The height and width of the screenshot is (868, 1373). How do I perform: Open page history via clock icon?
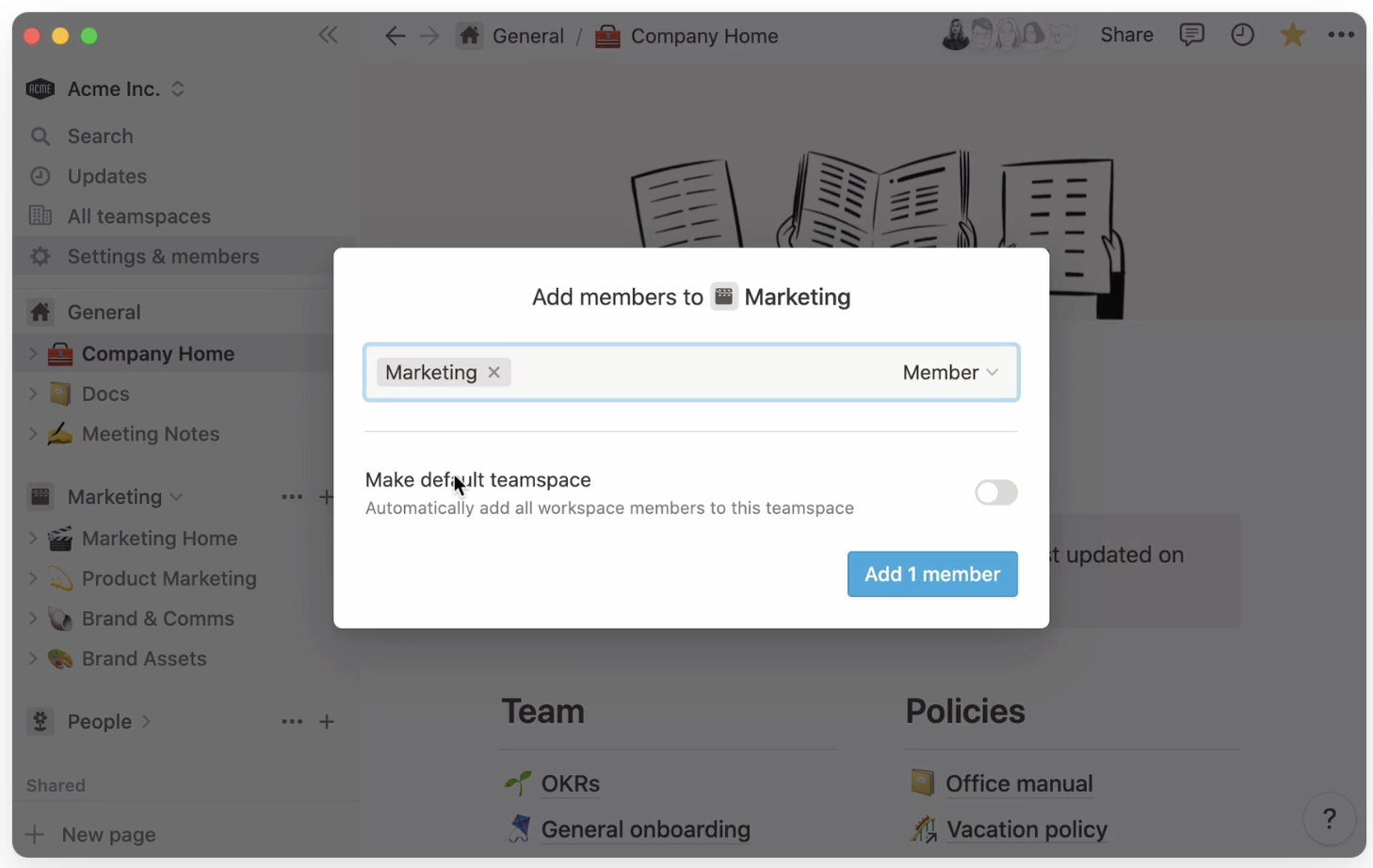click(x=1242, y=35)
